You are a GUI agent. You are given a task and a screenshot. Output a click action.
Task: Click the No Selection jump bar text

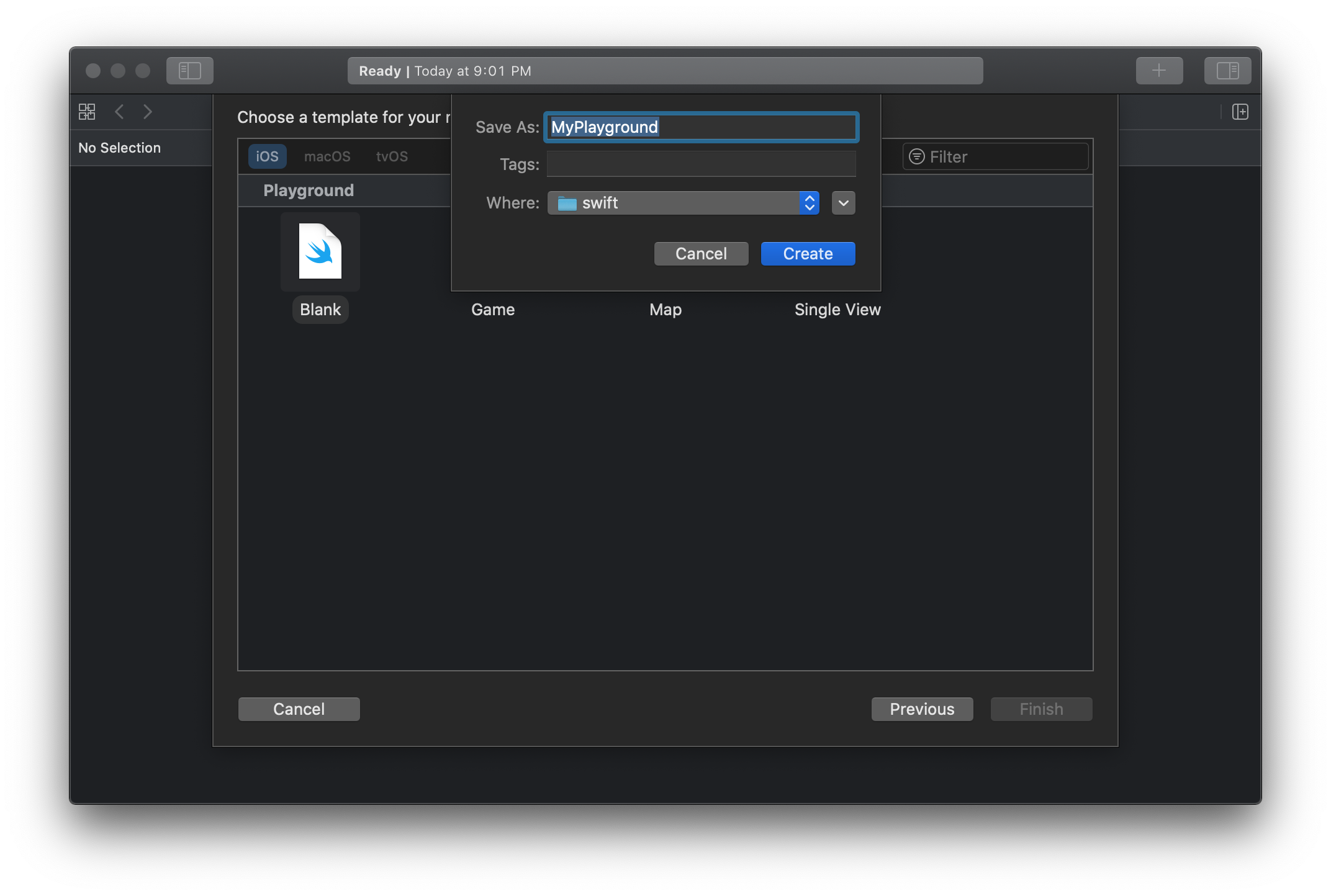119,148
